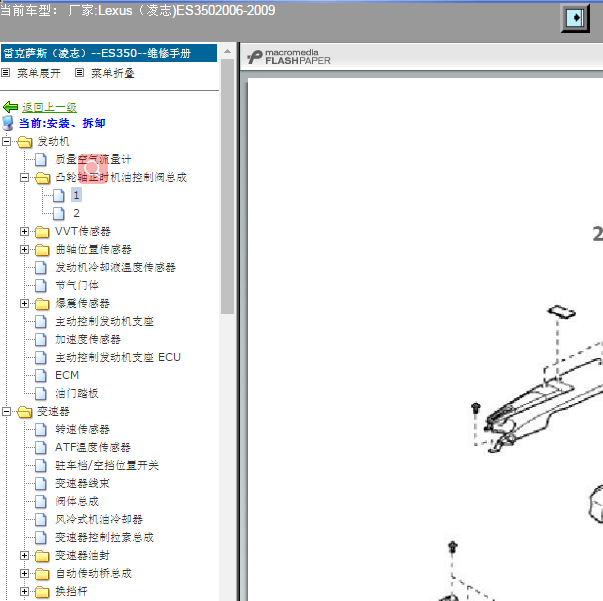The height and width of the screenshot is (601, 603).
Task: Click the page icon beside 油门踏板
Action: 41,393
